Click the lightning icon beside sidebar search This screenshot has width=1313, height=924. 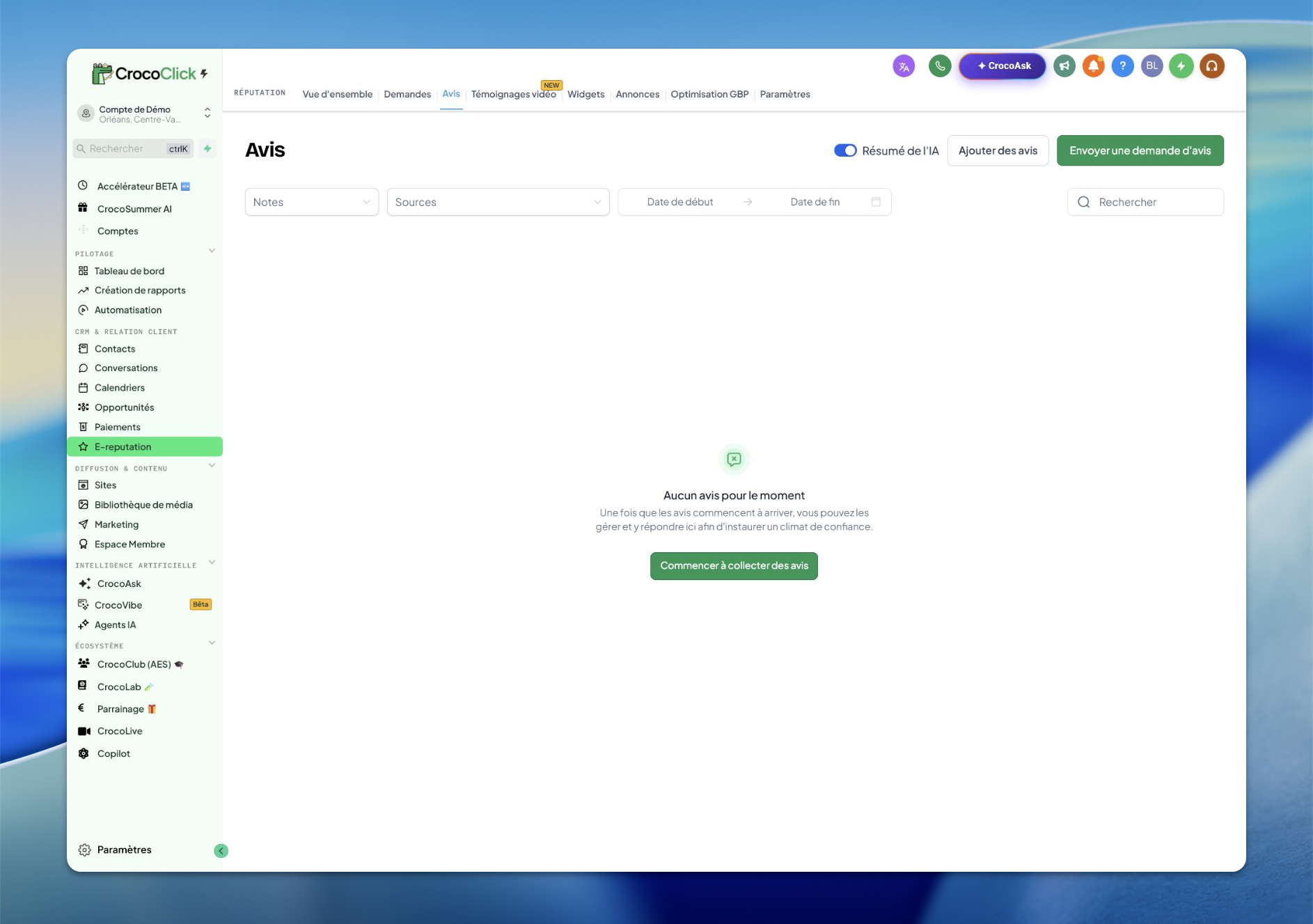207,148
